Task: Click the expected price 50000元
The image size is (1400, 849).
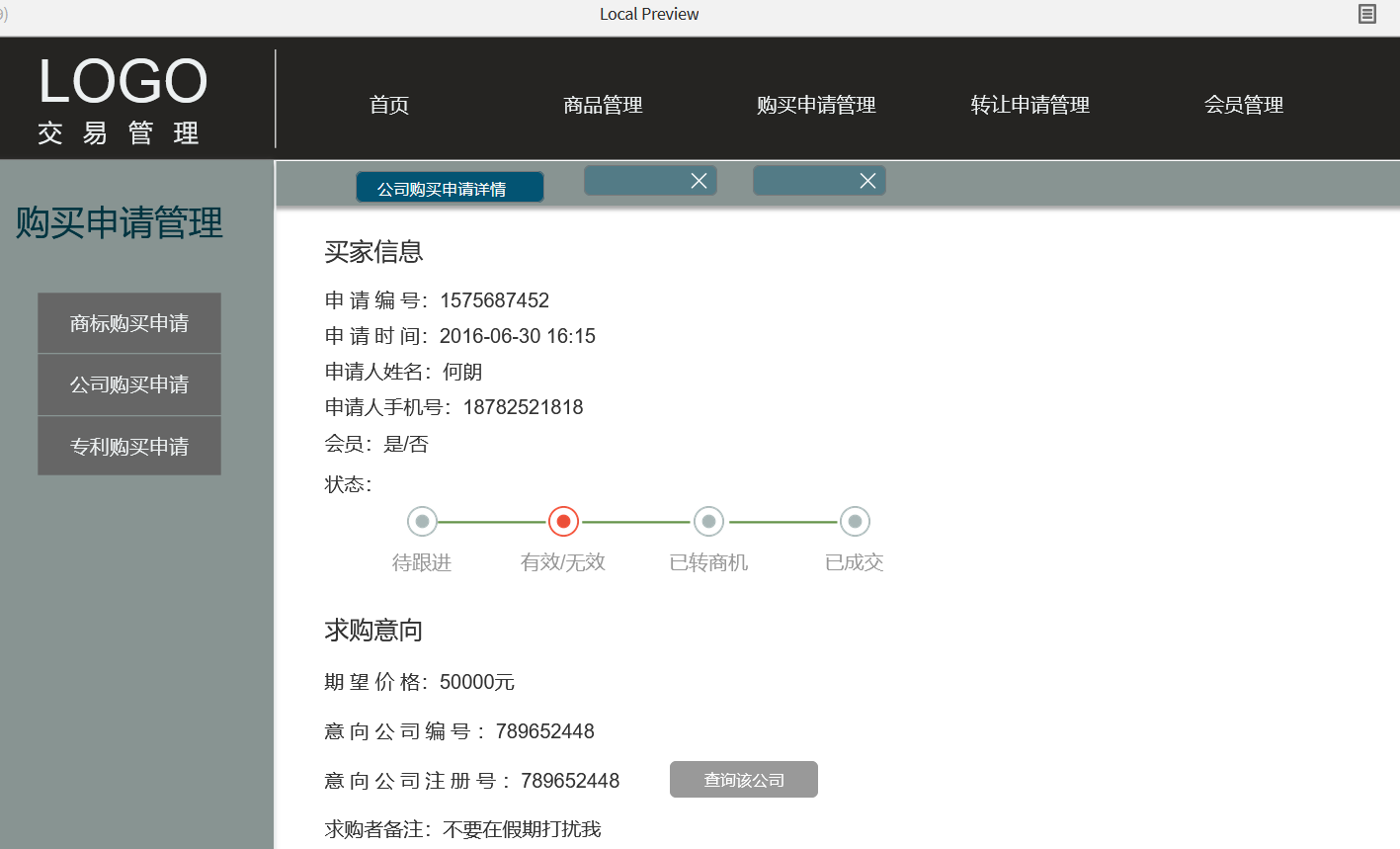Action: tap(477, 682)
